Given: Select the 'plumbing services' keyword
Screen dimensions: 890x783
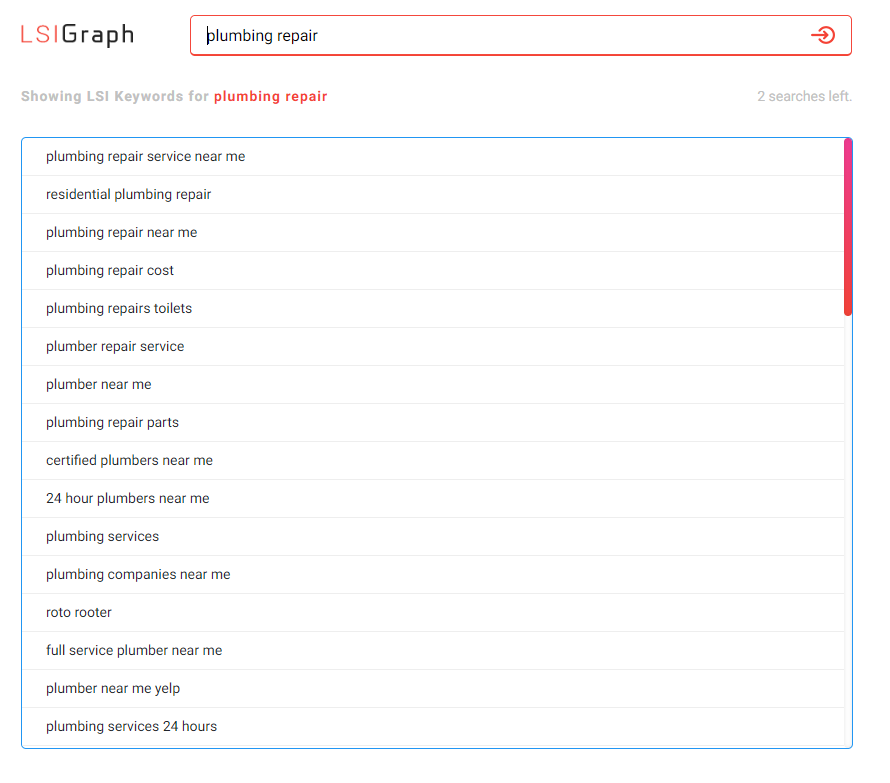Looking at the screenshot, I should (102, 536).
